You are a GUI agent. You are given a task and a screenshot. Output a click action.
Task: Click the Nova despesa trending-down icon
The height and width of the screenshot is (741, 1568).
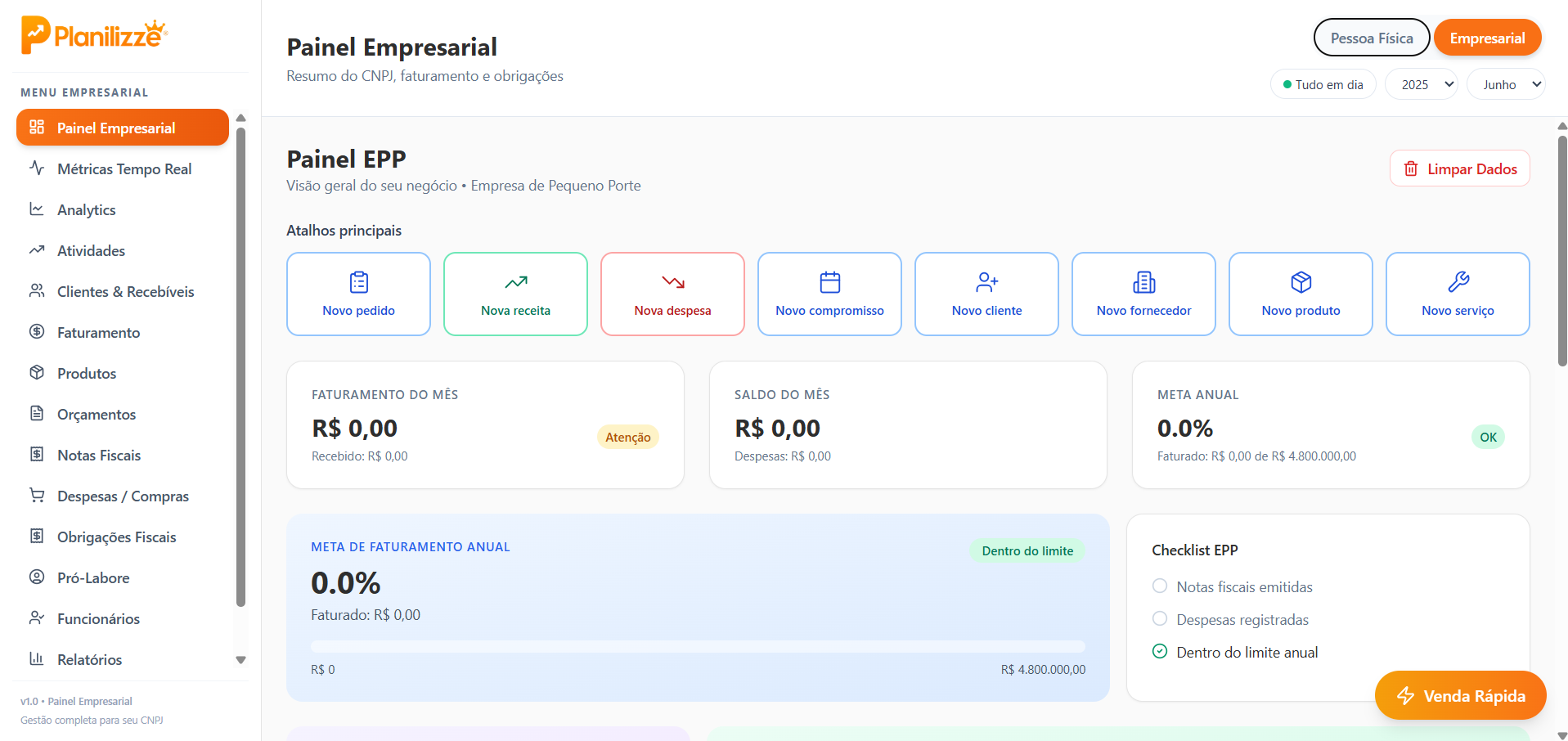(x=672, y=282)
